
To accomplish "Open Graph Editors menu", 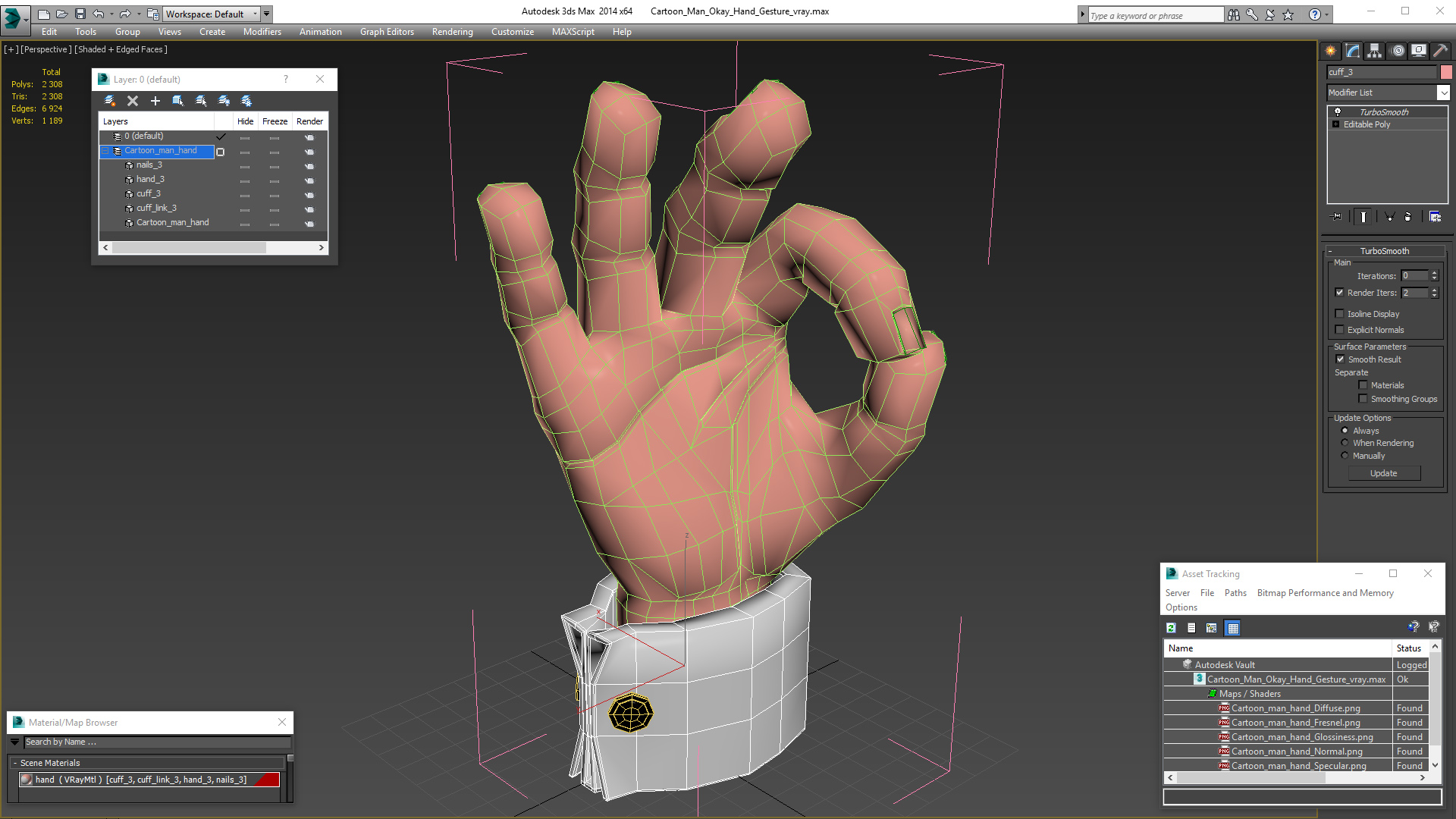I will coord(387,32).
